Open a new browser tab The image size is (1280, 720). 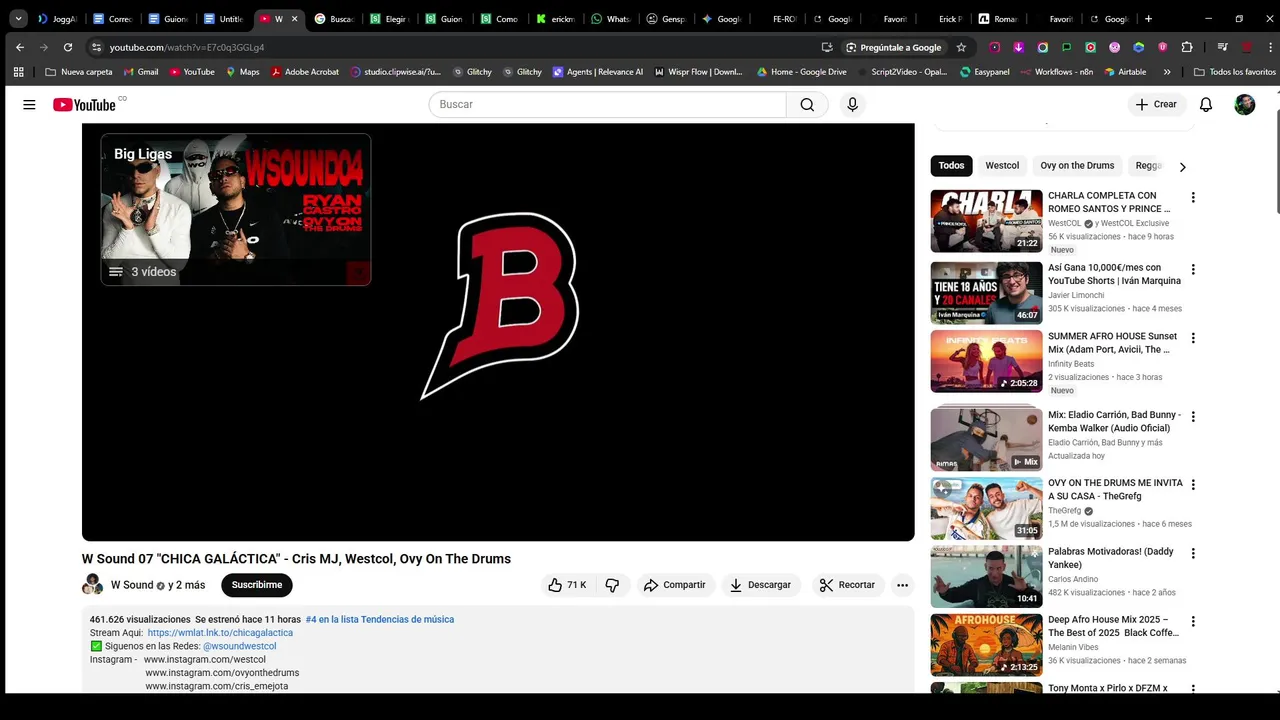(1148, 19)
